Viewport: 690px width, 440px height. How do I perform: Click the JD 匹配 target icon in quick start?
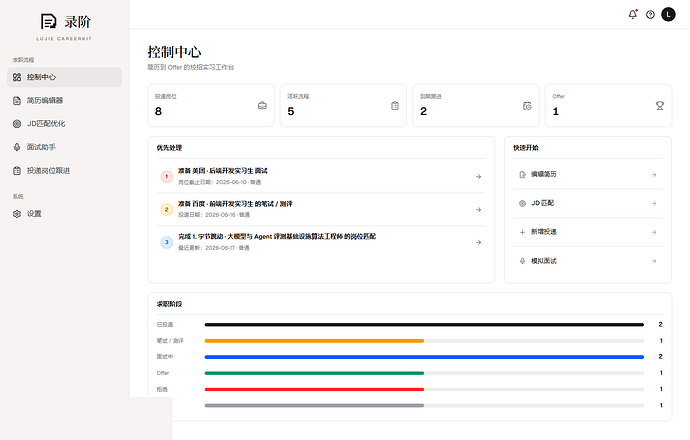coord(522,203)
